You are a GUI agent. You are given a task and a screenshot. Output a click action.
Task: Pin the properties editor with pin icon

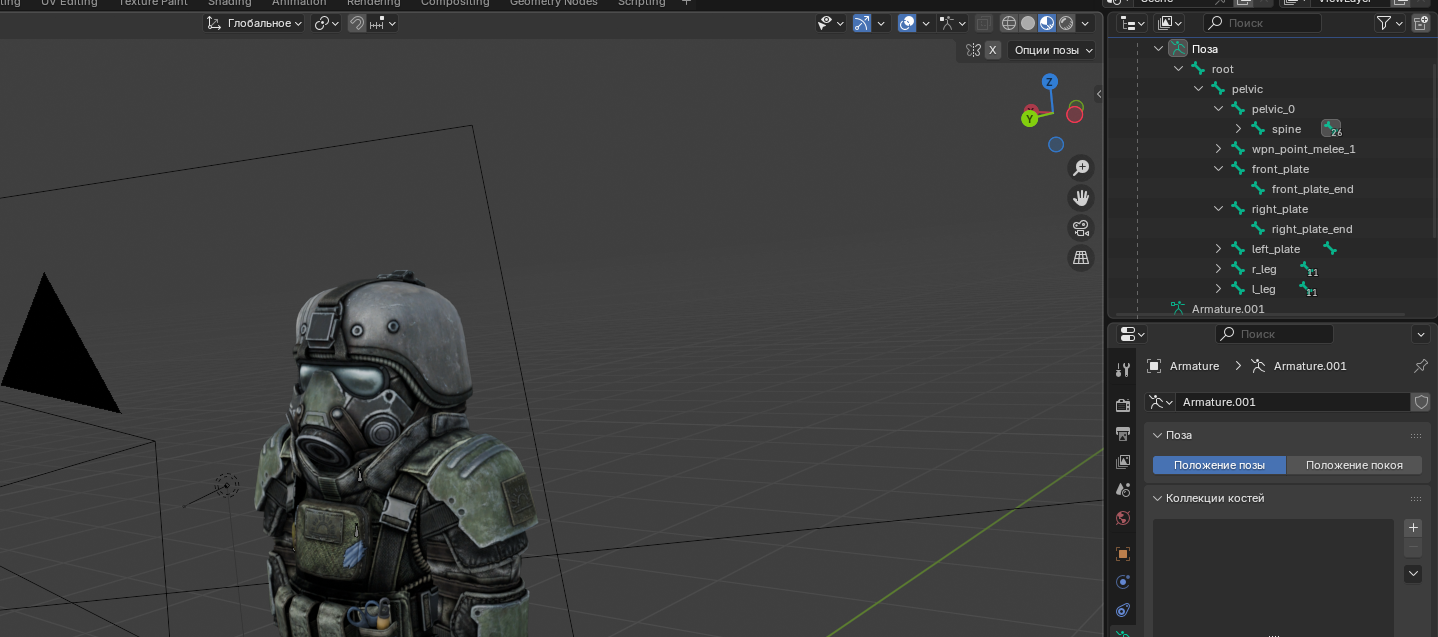[x=1420, y=366]
